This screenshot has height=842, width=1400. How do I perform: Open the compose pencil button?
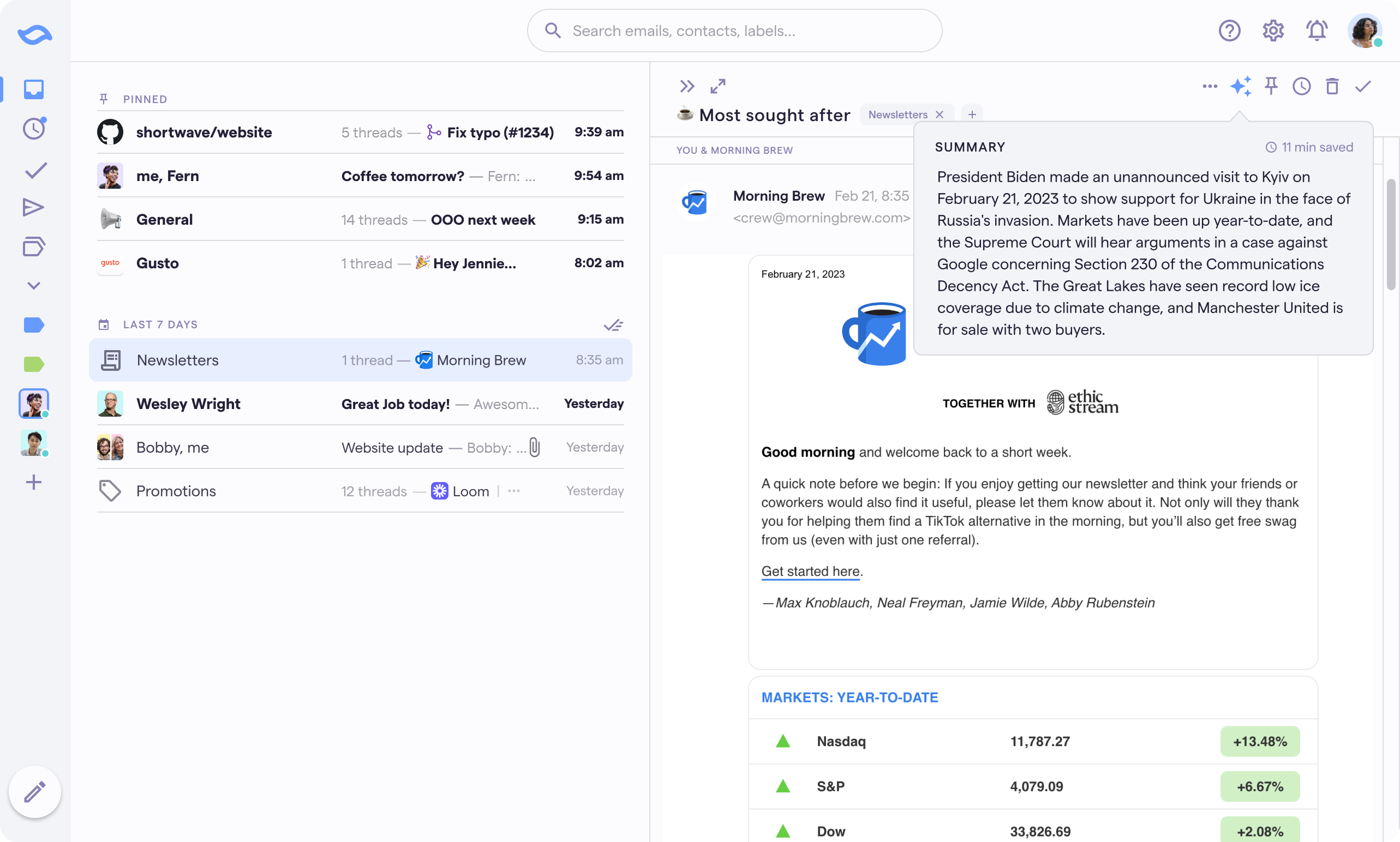pos(34,791)
